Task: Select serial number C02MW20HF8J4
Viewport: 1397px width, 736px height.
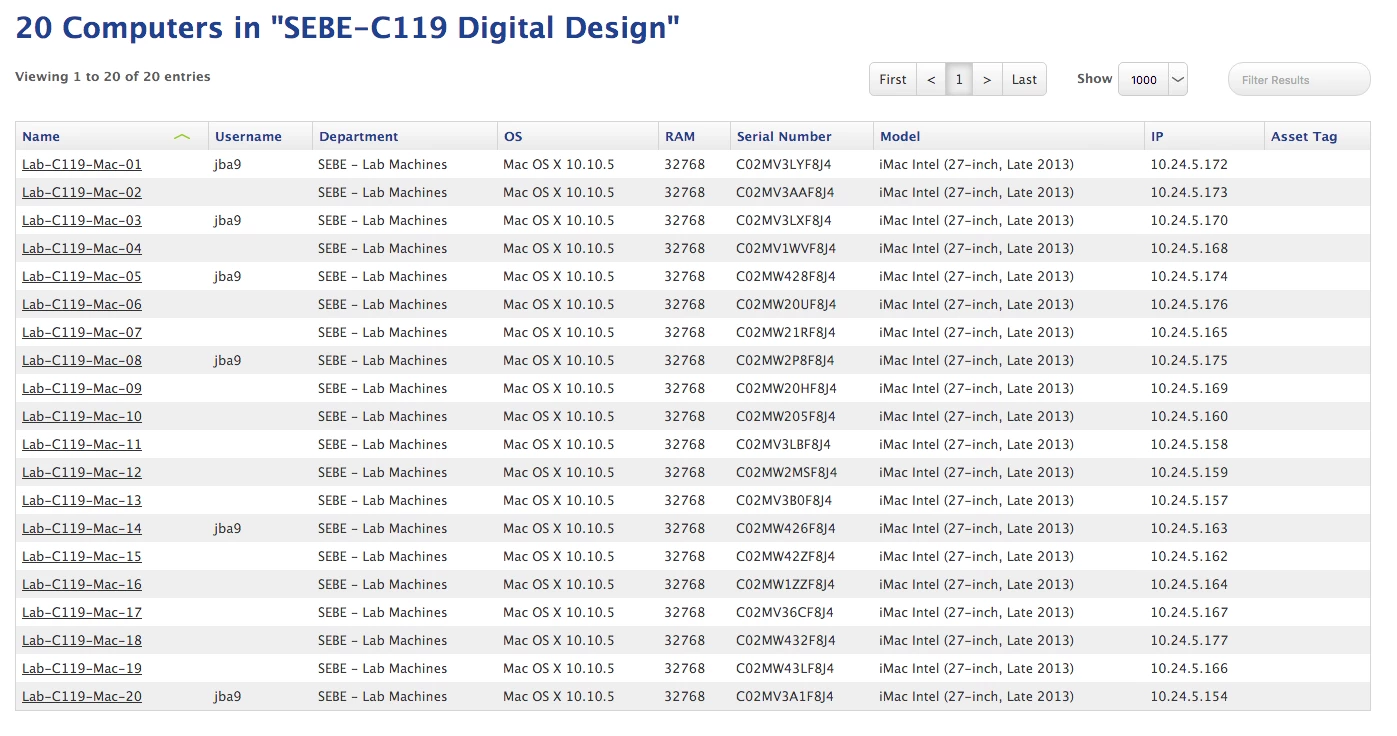Action: coord(787,389)
